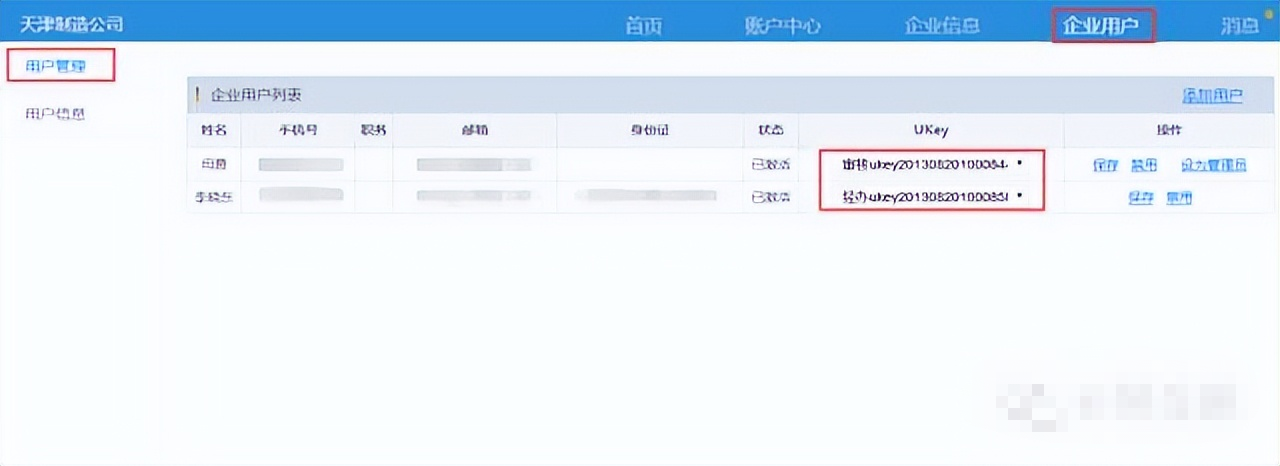The image size is (1280, 466).
Task: Click the UKey column header
Action: 930,130
